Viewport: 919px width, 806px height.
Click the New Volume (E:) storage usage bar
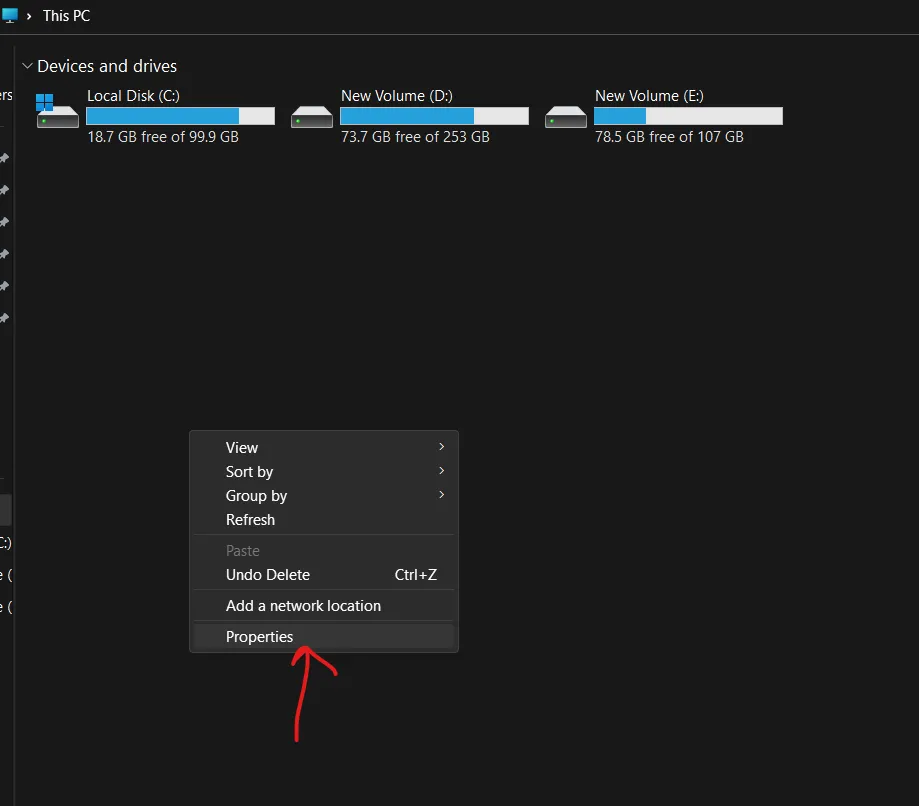[688, 116]
